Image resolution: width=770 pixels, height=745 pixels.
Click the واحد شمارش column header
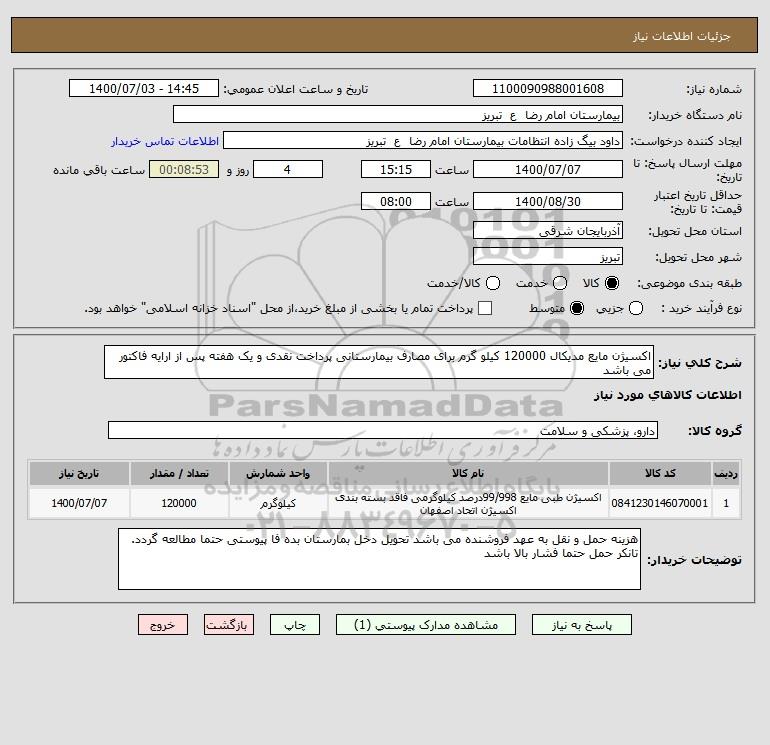(278, 473)
